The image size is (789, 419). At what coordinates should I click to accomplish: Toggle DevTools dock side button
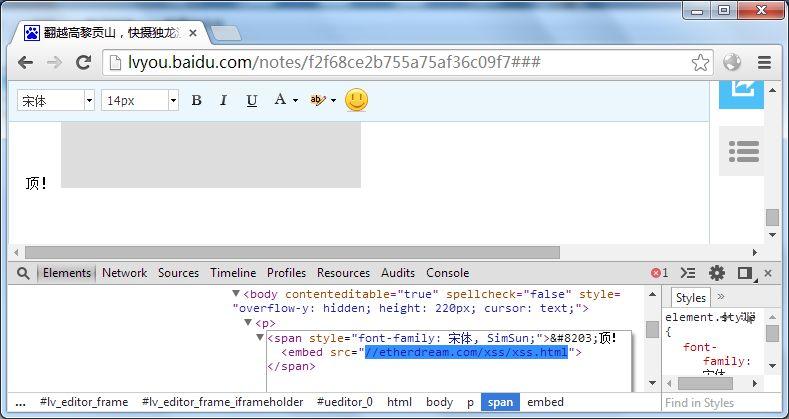[745, 273]
